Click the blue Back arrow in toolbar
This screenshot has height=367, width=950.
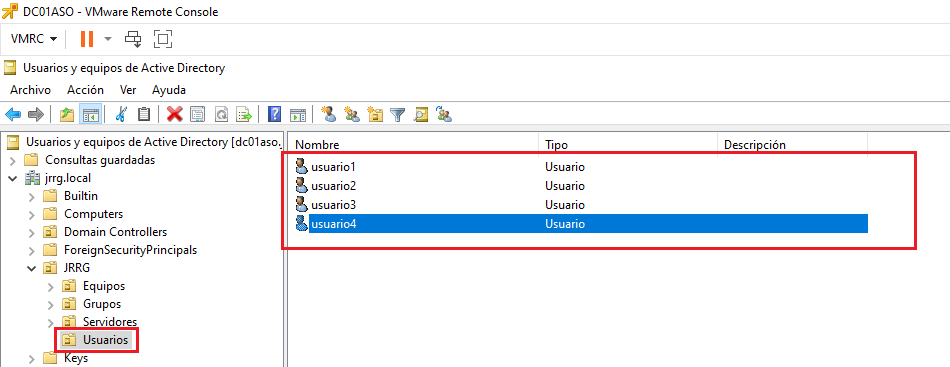[x=13, y=114]
